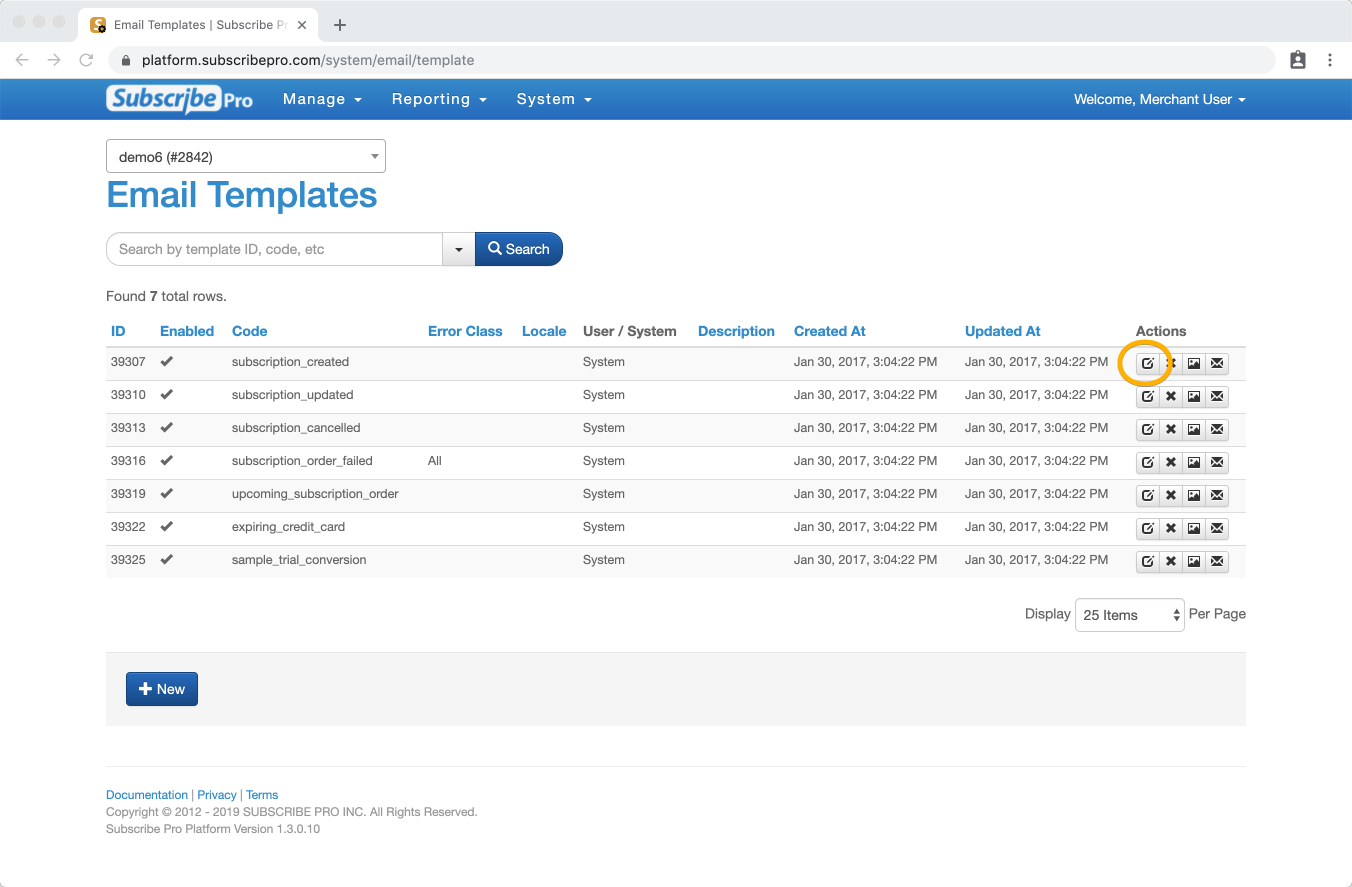1352x887 pixels.
Task: Sort by ID column
Action: tap(118, 331)
